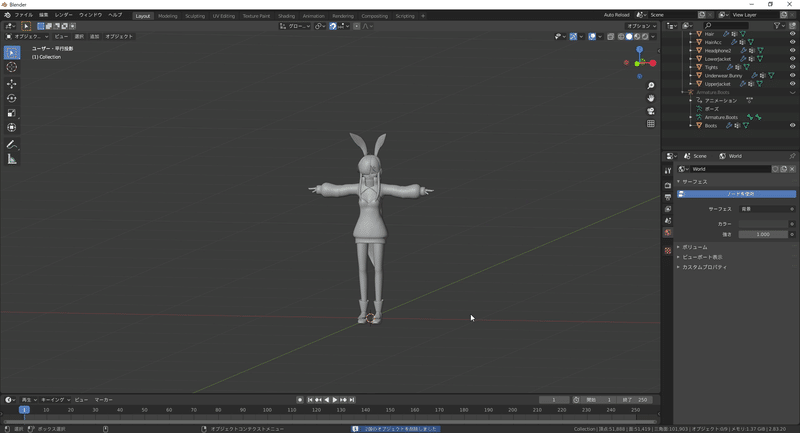
Task: Expand the ビューポート表示 panel
Action: click(700, 257)
